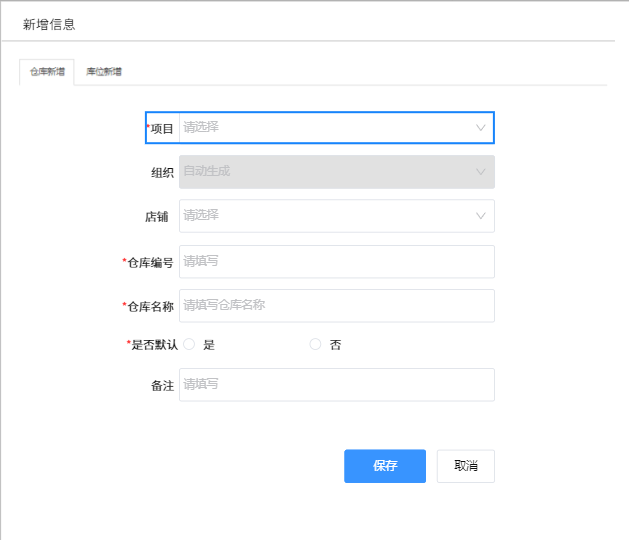Click the 店铺 dropdown chevron arrow
Screen dimensions: 629x540
coord(480,216)
